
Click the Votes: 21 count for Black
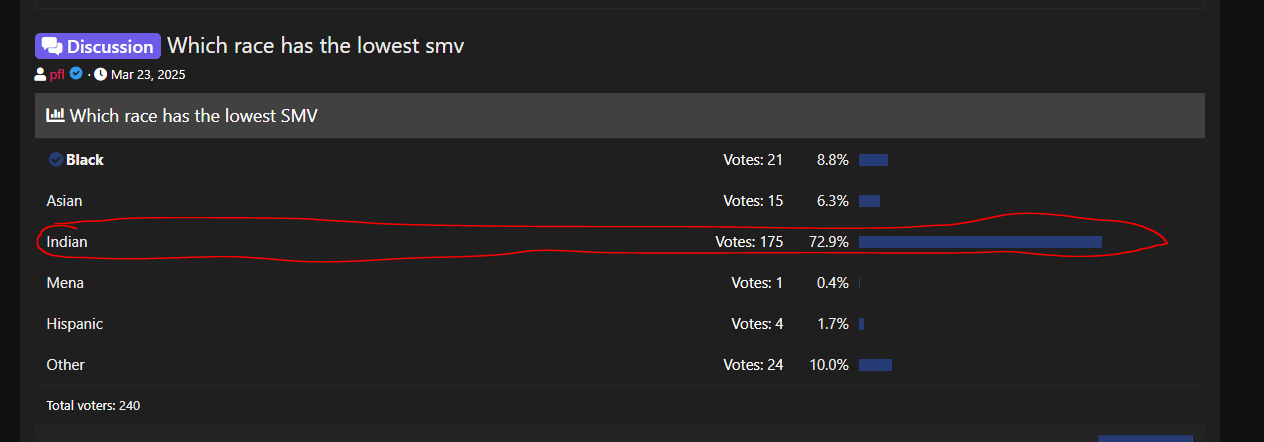(x=753, y=160)
